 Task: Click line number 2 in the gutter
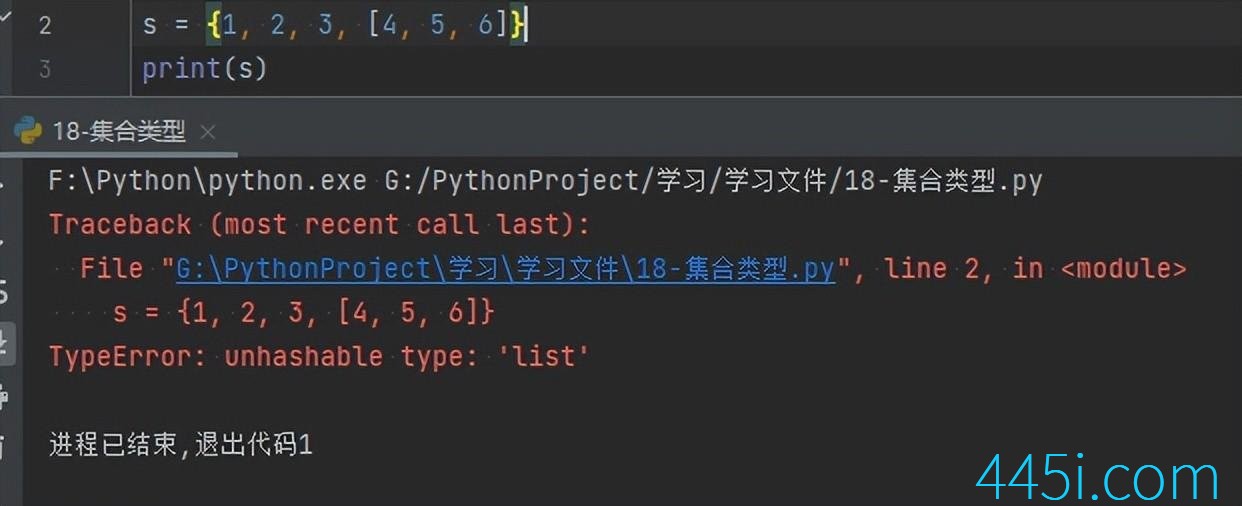pyautogui.click(x=44, y=25)
